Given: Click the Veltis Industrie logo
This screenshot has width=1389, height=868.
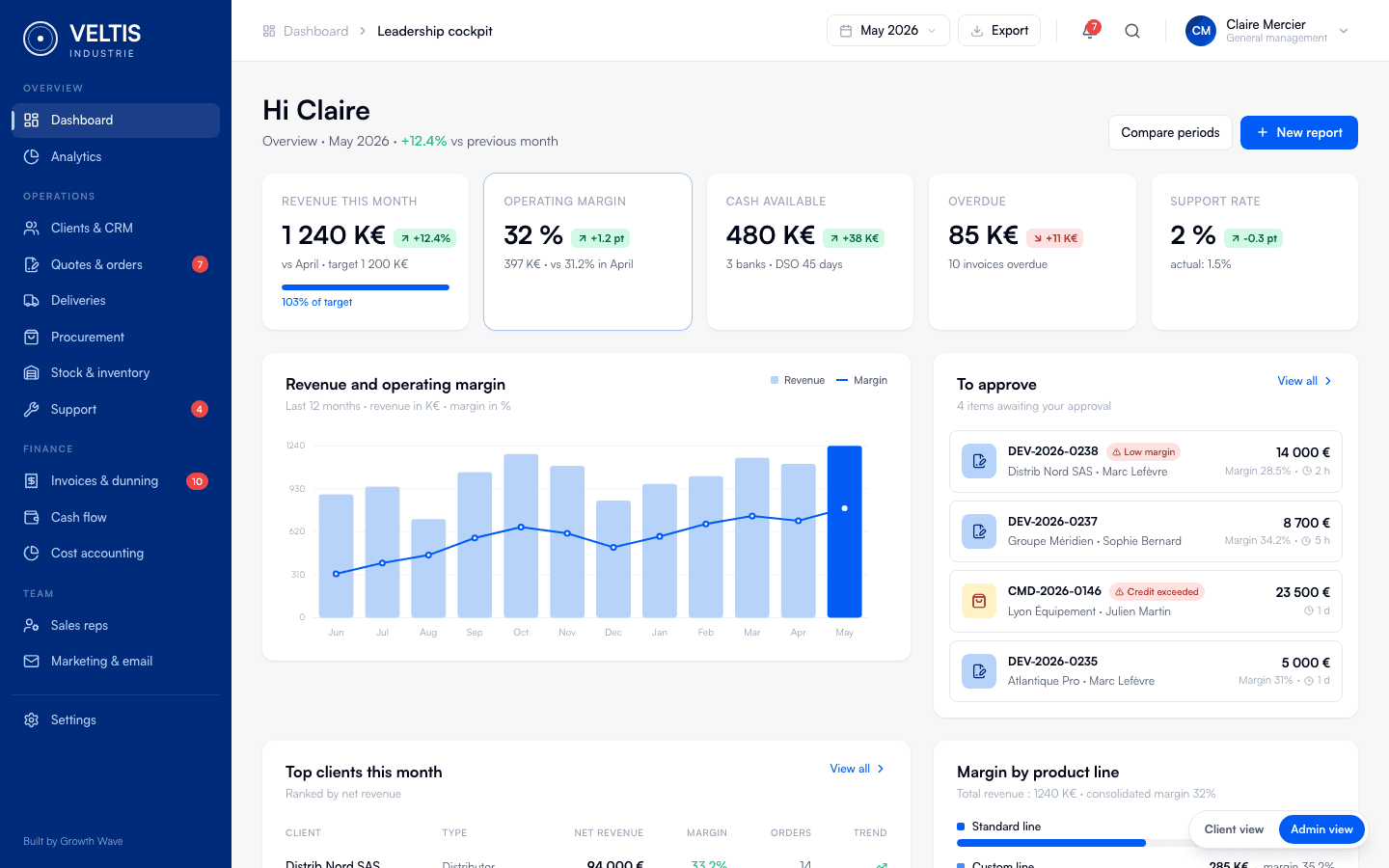Looking at the screenshot, I should [x=82, y=39].
